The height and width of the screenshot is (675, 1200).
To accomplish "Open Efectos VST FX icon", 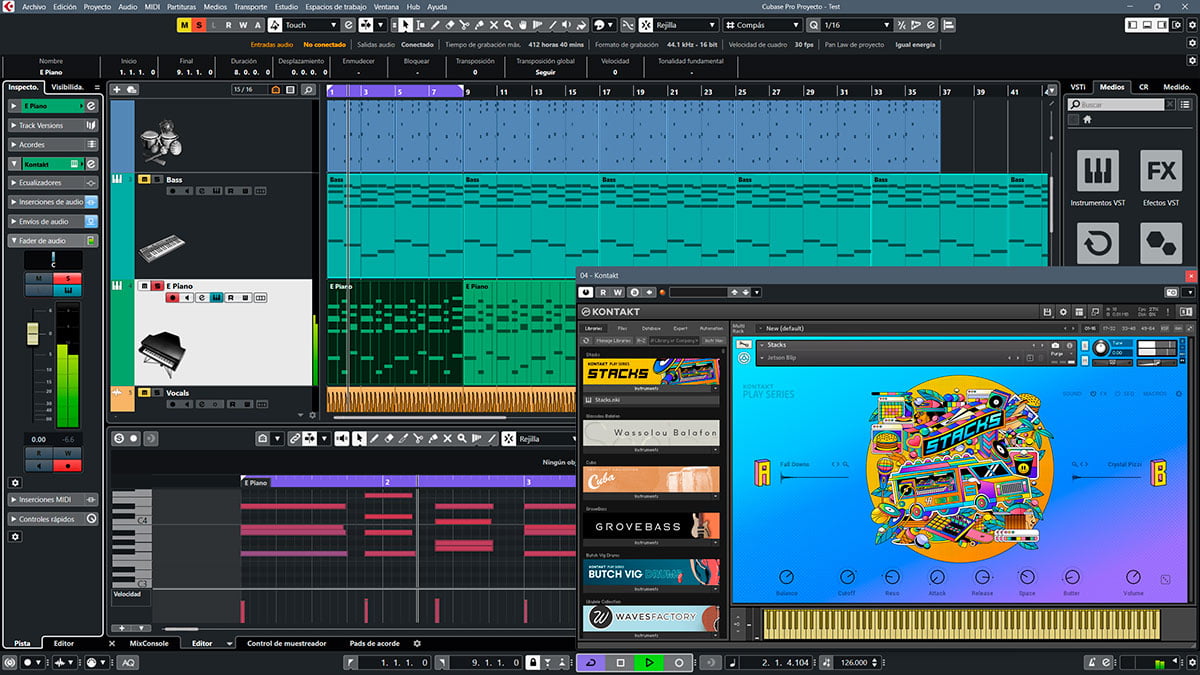I will point(1161,171).
